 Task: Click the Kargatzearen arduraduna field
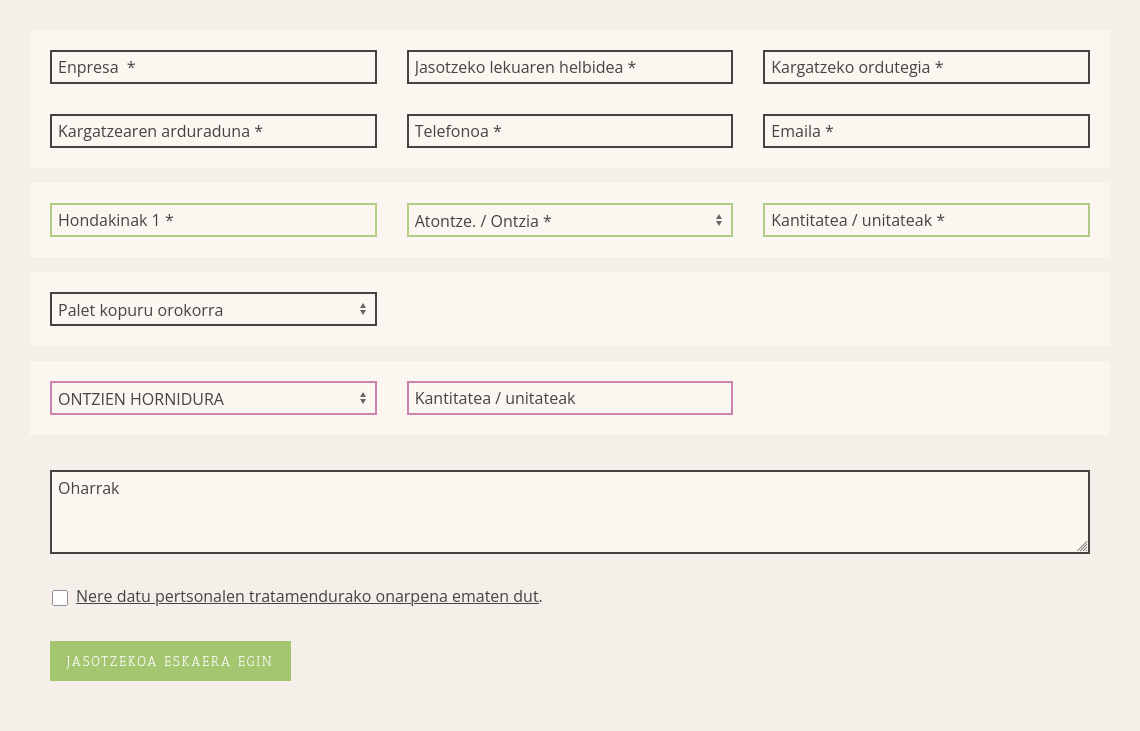pos(213,131)
